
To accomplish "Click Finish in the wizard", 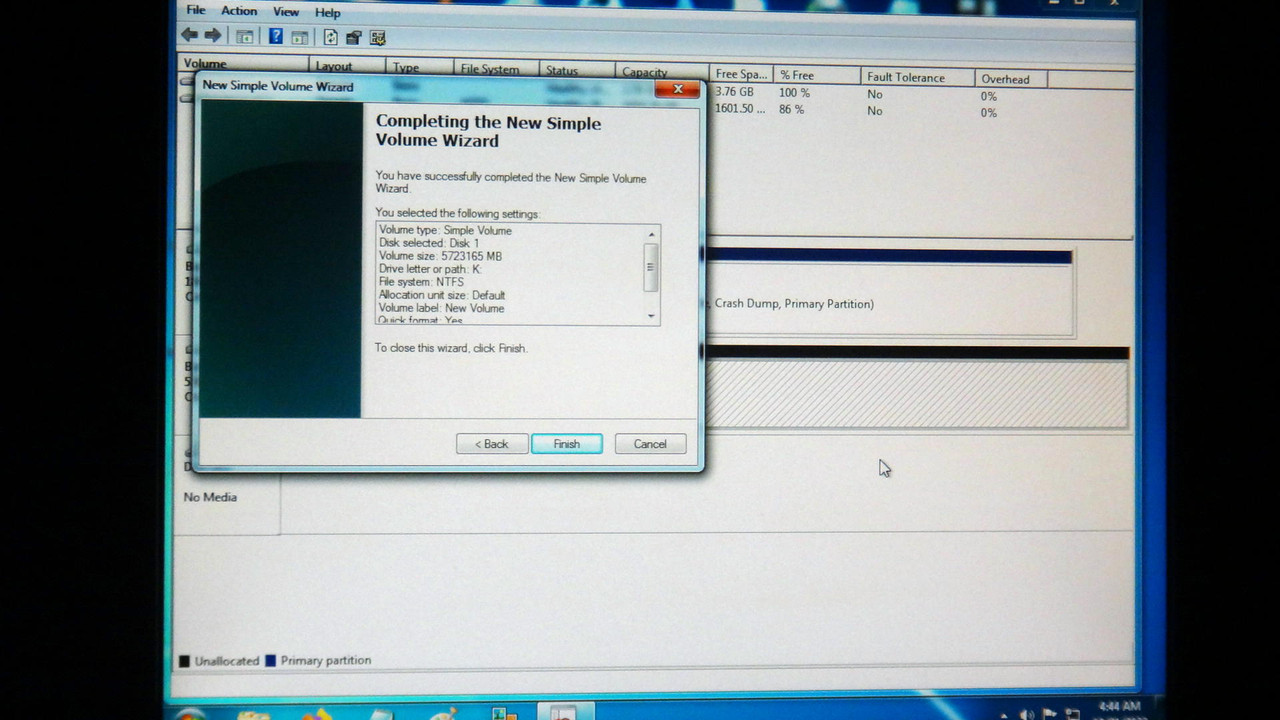I will point(567,444).
